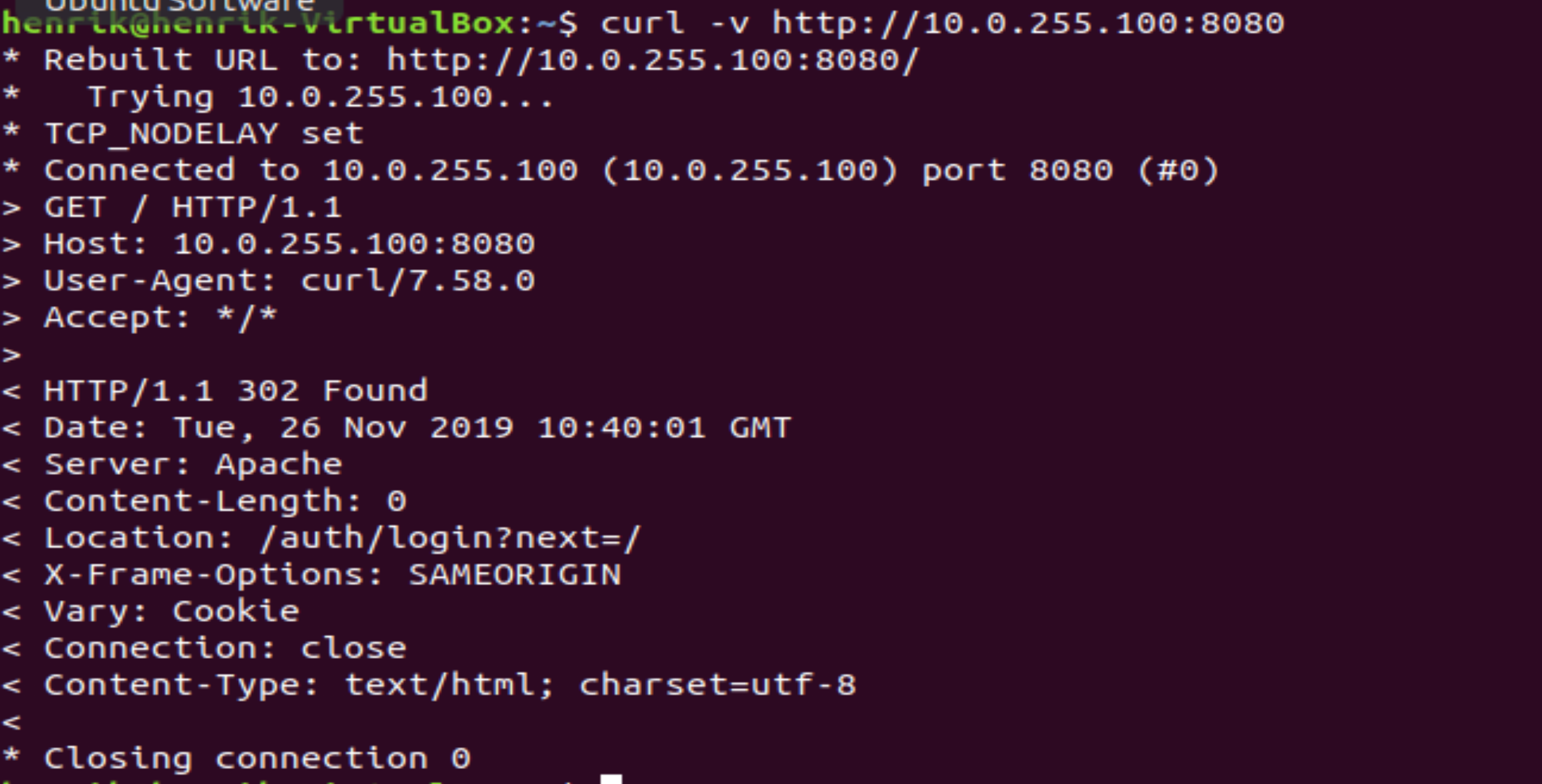This screenshot has width=1542, height=784.
Task: Click the "Server: Apache" header
Action: click(193, 465)
